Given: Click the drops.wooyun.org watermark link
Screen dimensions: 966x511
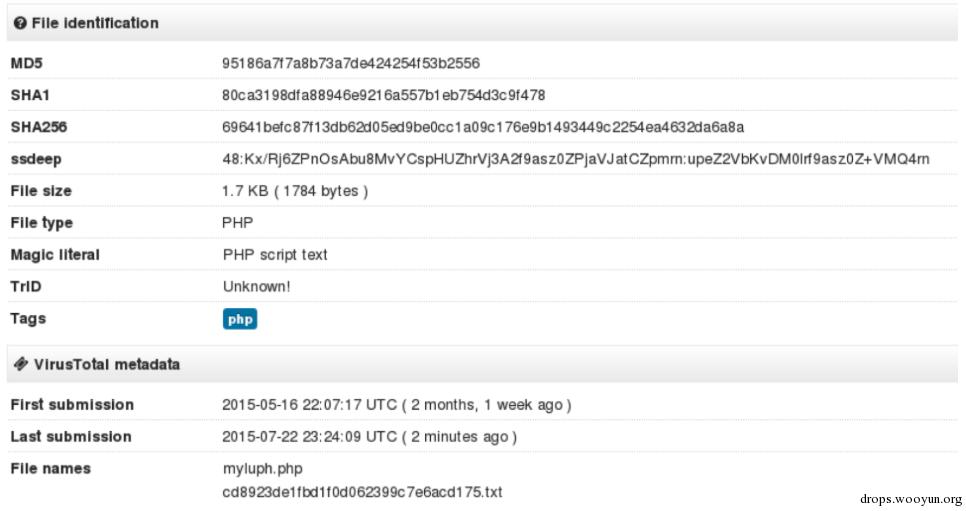Looking at the screenshot, I should coord(910,498).
